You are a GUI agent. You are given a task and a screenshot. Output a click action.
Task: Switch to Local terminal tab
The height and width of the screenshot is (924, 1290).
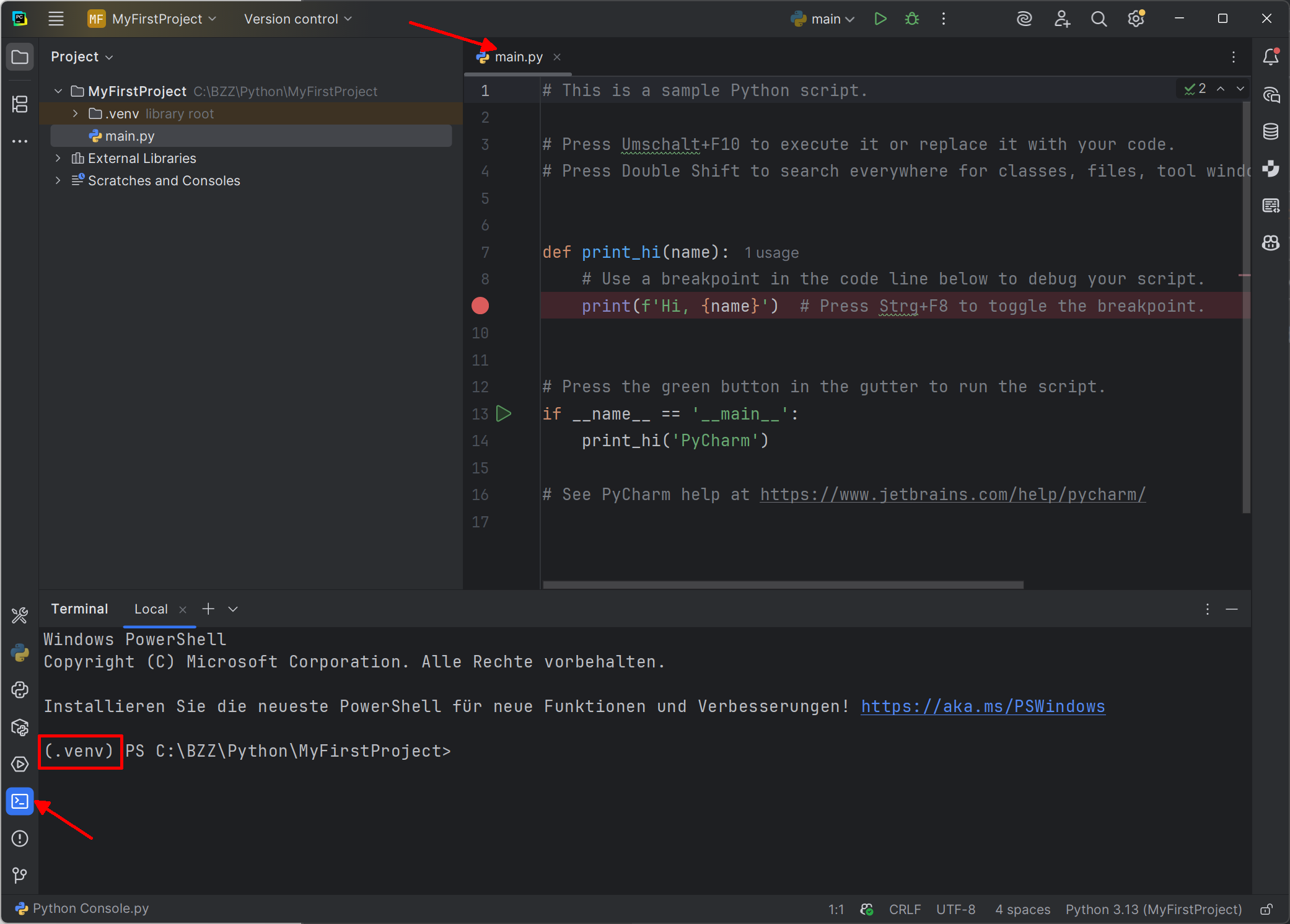(151, 609)
